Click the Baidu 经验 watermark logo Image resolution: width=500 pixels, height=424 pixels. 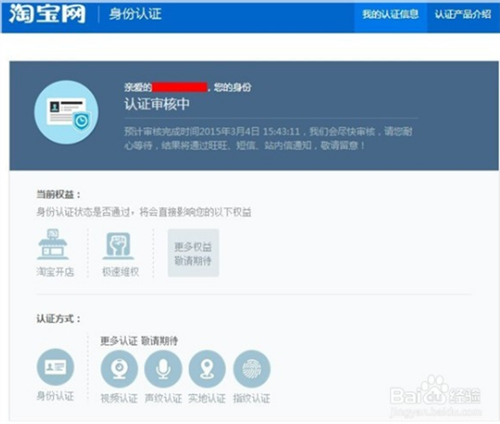click(436, 397)
